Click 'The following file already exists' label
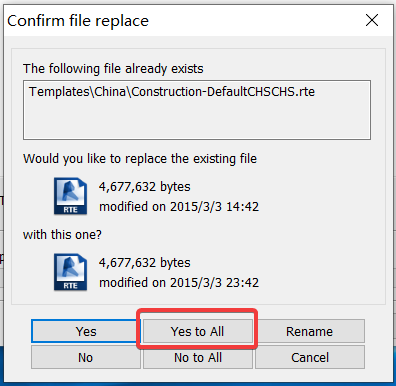 pos(113,69)
